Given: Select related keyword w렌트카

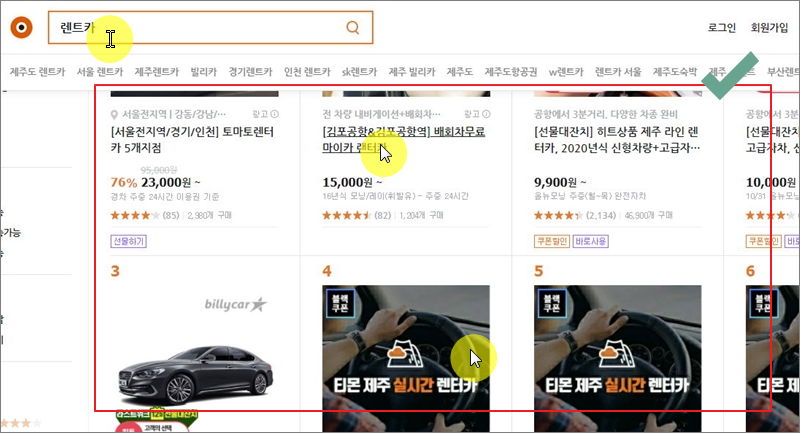Looking at the screenshot, I should click(566, 72).
